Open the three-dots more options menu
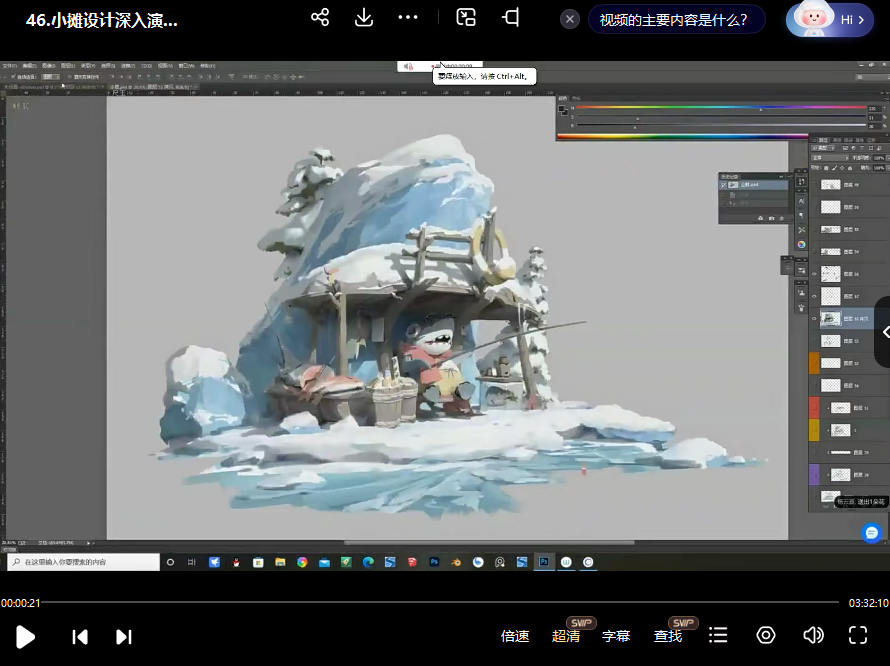Viewport: 890px width, 666px height. (408, 18)
